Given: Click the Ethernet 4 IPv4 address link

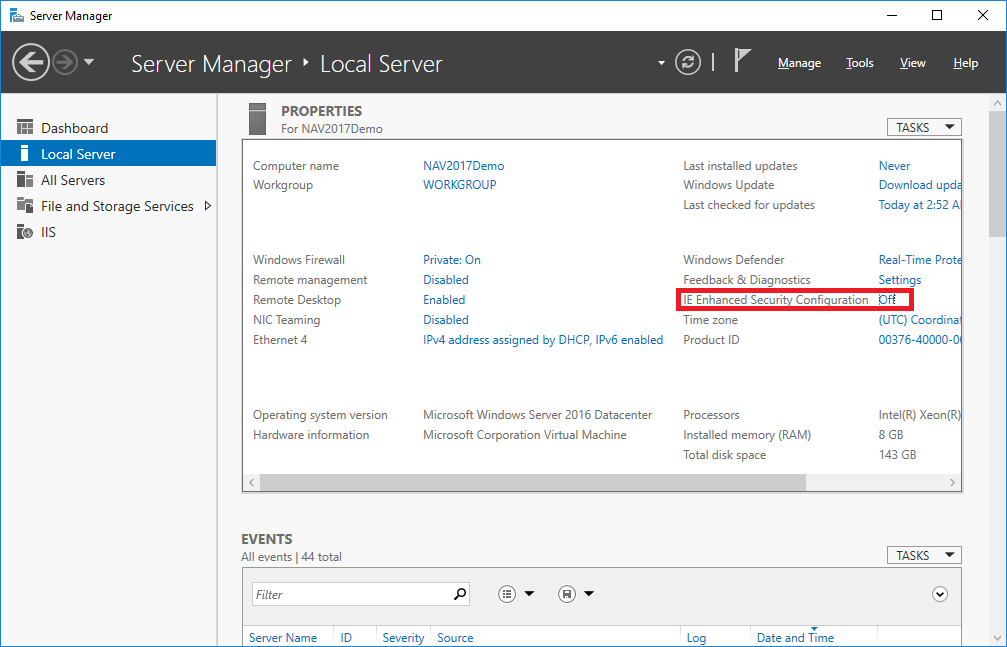Looking at the screenshot, I should [x=543, y=339].
